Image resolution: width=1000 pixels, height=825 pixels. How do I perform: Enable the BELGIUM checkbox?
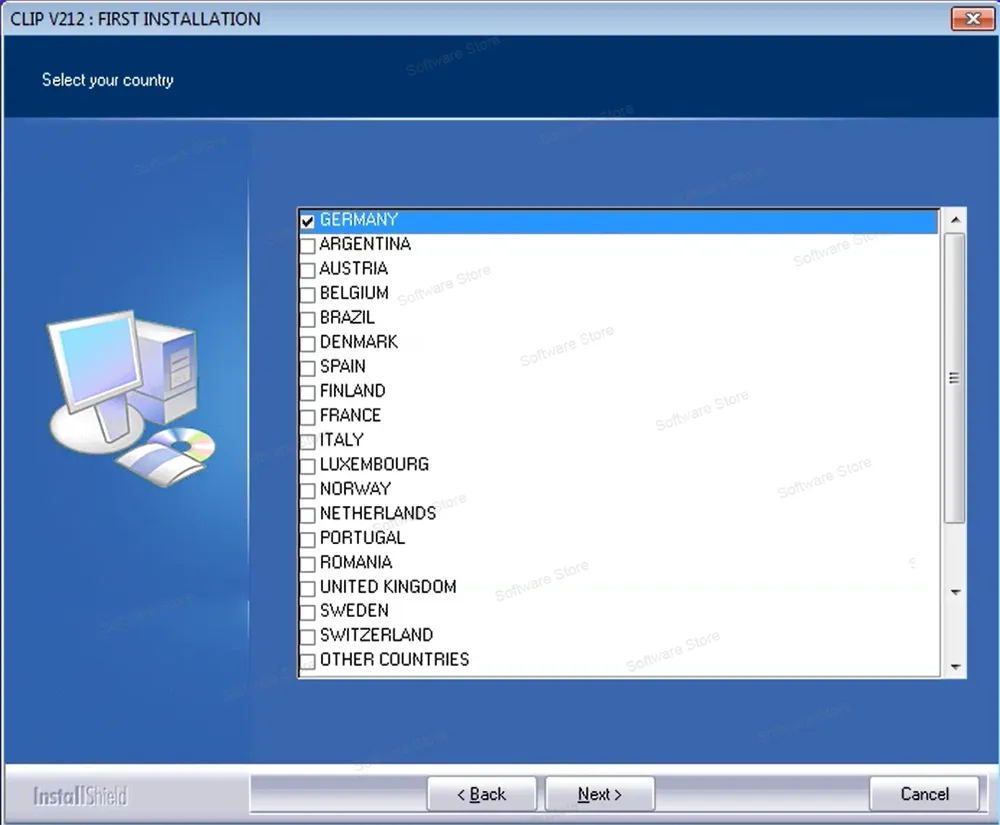pos(307,295)
